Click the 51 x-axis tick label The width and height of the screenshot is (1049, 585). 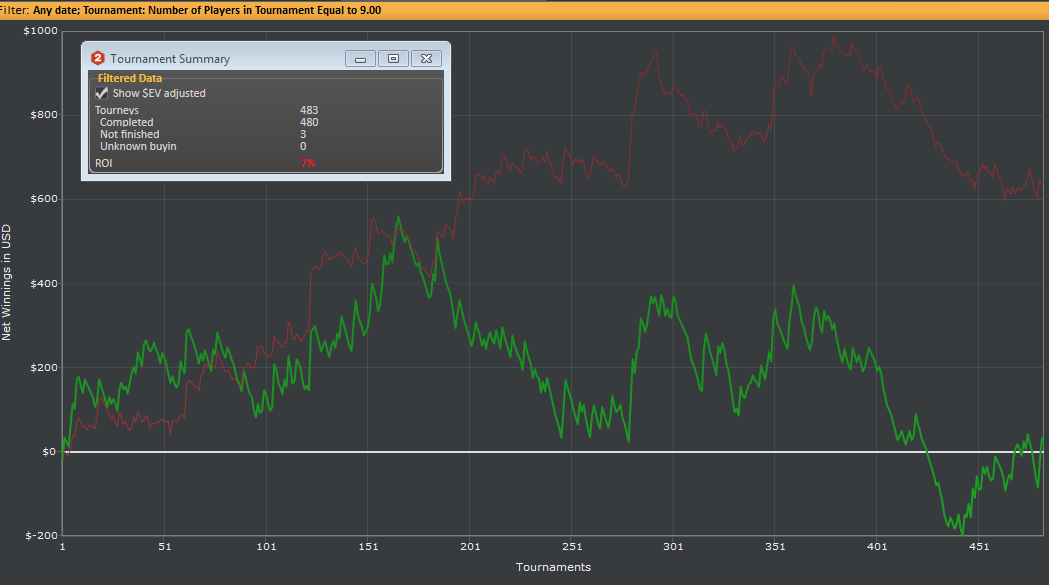(x=165, y=547)
